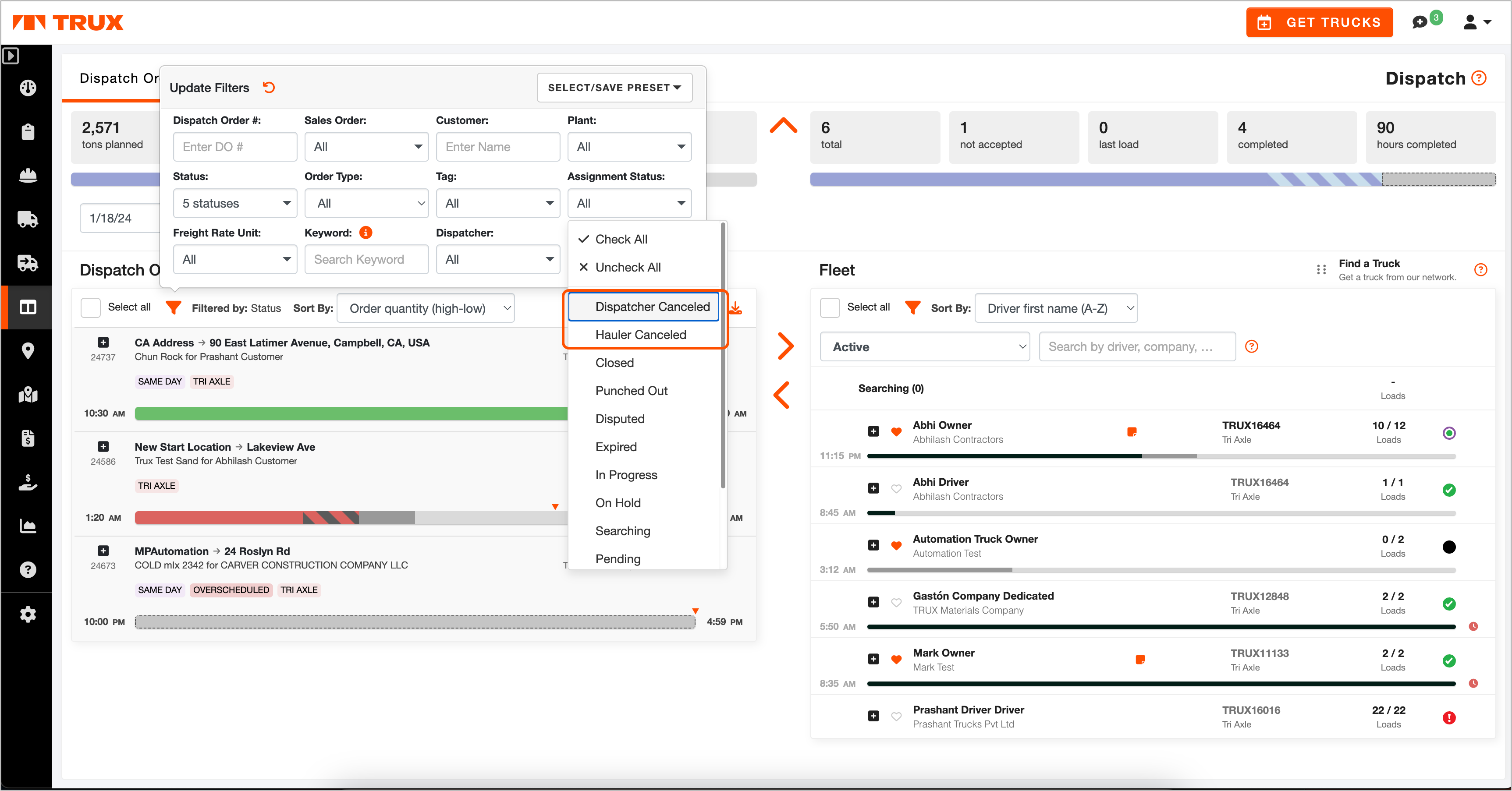This screenshot has width=1512, height=791.
Task: Open the Freight Rate Unit dropdown
Action: (x=235, y=259)
